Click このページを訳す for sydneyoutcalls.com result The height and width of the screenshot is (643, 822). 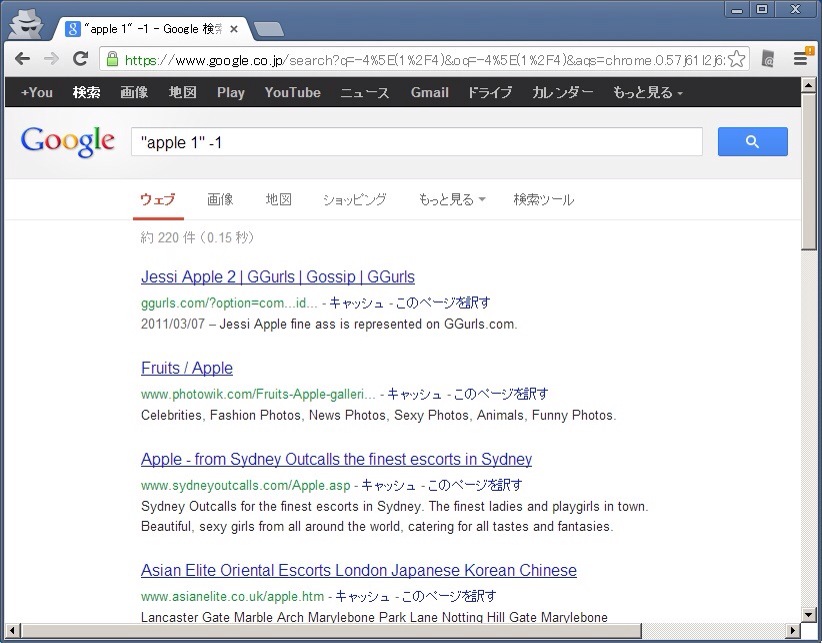pyautogui.click(x=475, y=485)
